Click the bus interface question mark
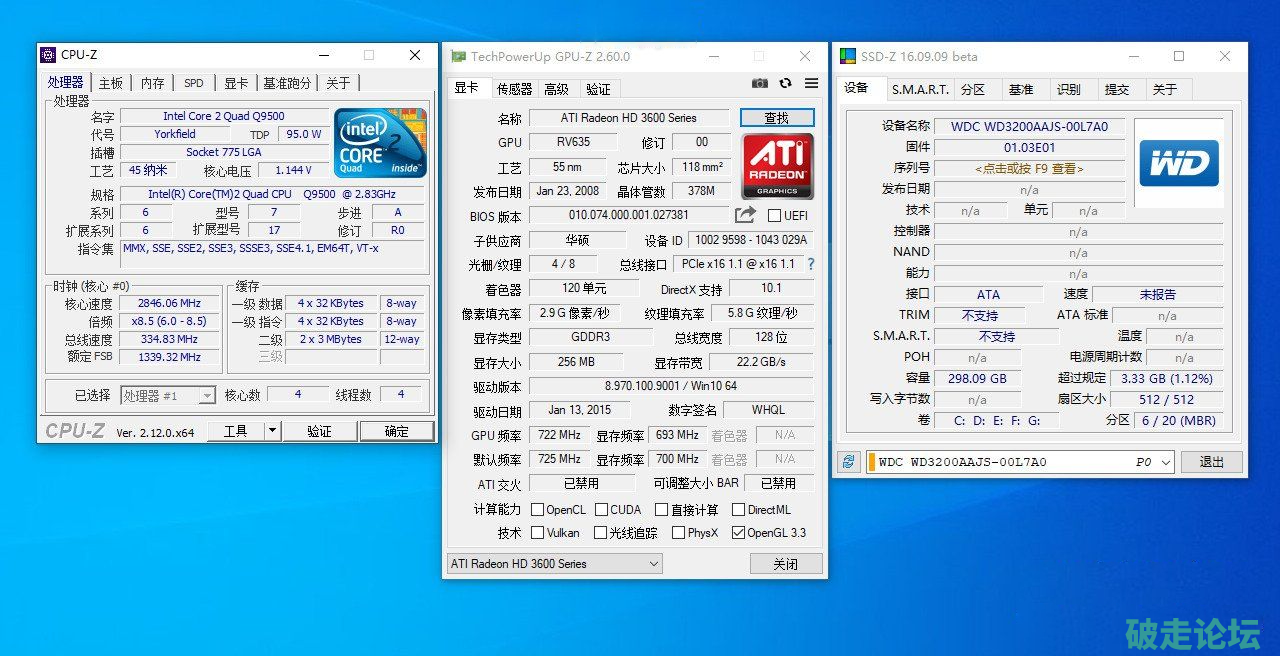 [811, 264]
